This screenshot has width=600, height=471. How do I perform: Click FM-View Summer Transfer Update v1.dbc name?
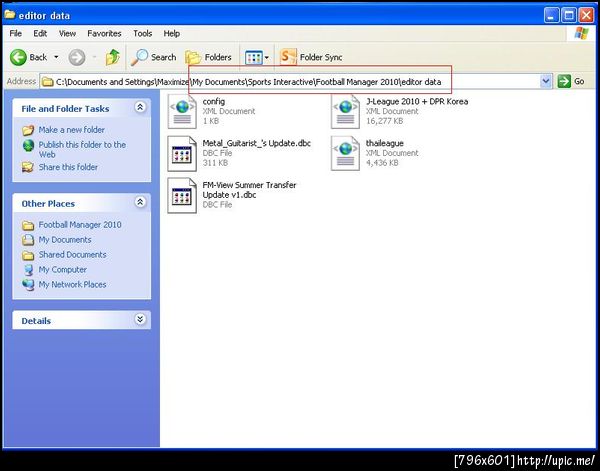coord(249,190)
